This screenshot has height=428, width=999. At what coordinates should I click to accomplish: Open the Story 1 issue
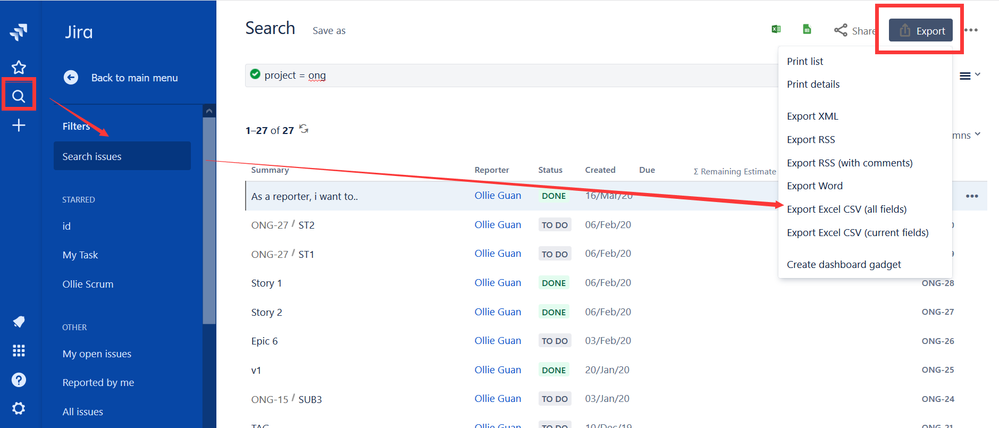pyautogui.click(x=267, y=283)
